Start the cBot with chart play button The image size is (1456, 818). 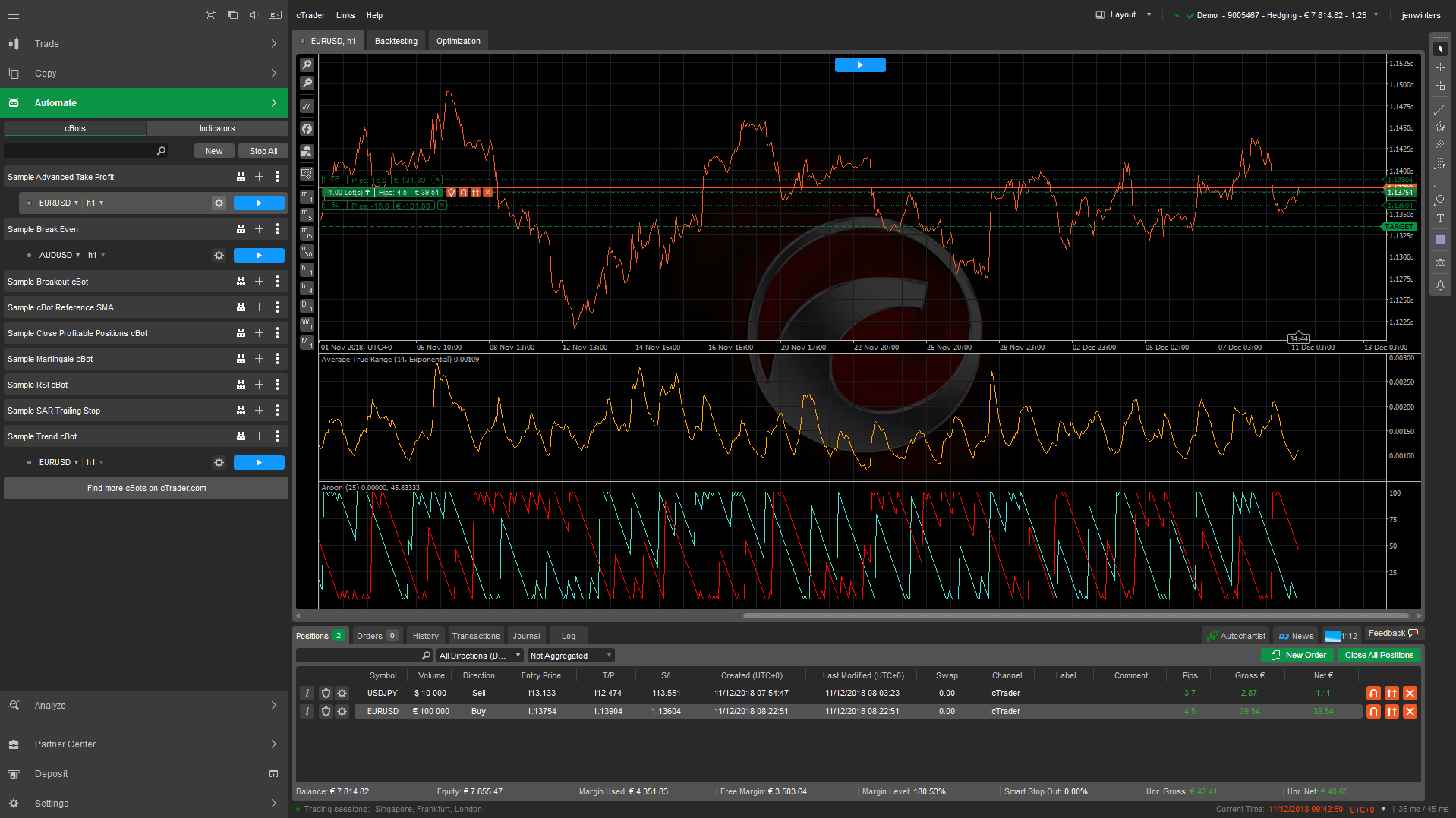coord(860,65)
